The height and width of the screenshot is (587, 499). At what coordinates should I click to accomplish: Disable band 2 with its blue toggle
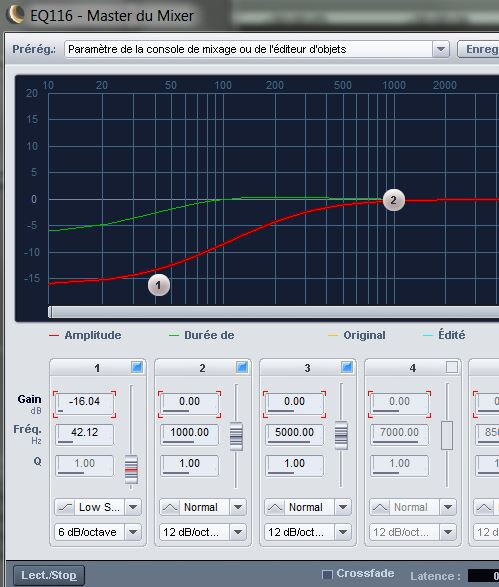pyautogui.click(x=242, y=367)
